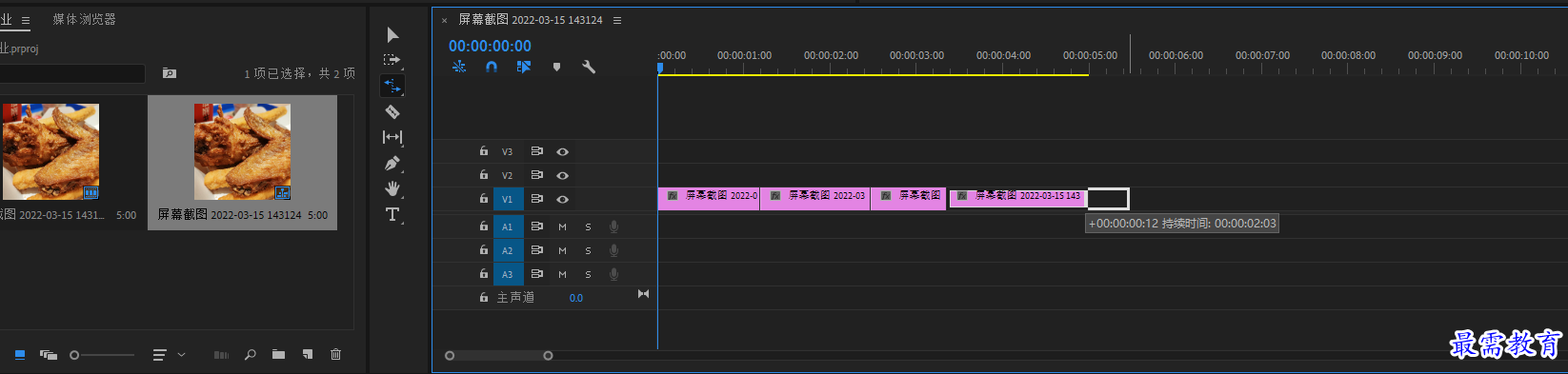Enable voice-over record on A2
The width and height of the screenshot is (1568, 374).
click(614, 250)
